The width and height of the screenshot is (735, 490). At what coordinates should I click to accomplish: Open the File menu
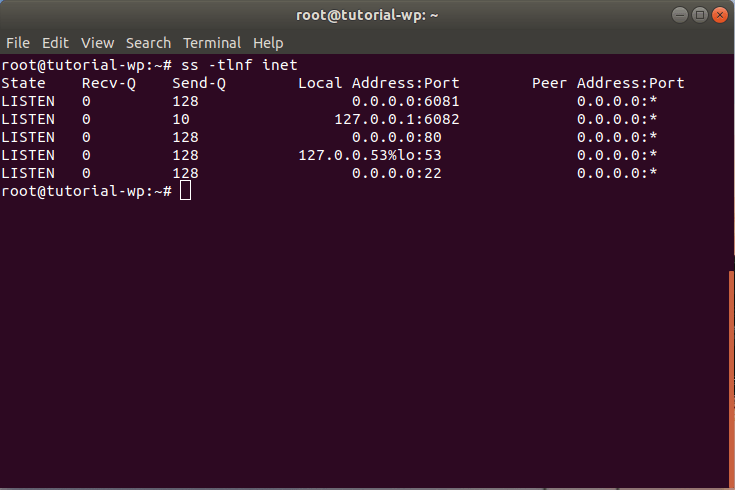(x=18, y=43)
